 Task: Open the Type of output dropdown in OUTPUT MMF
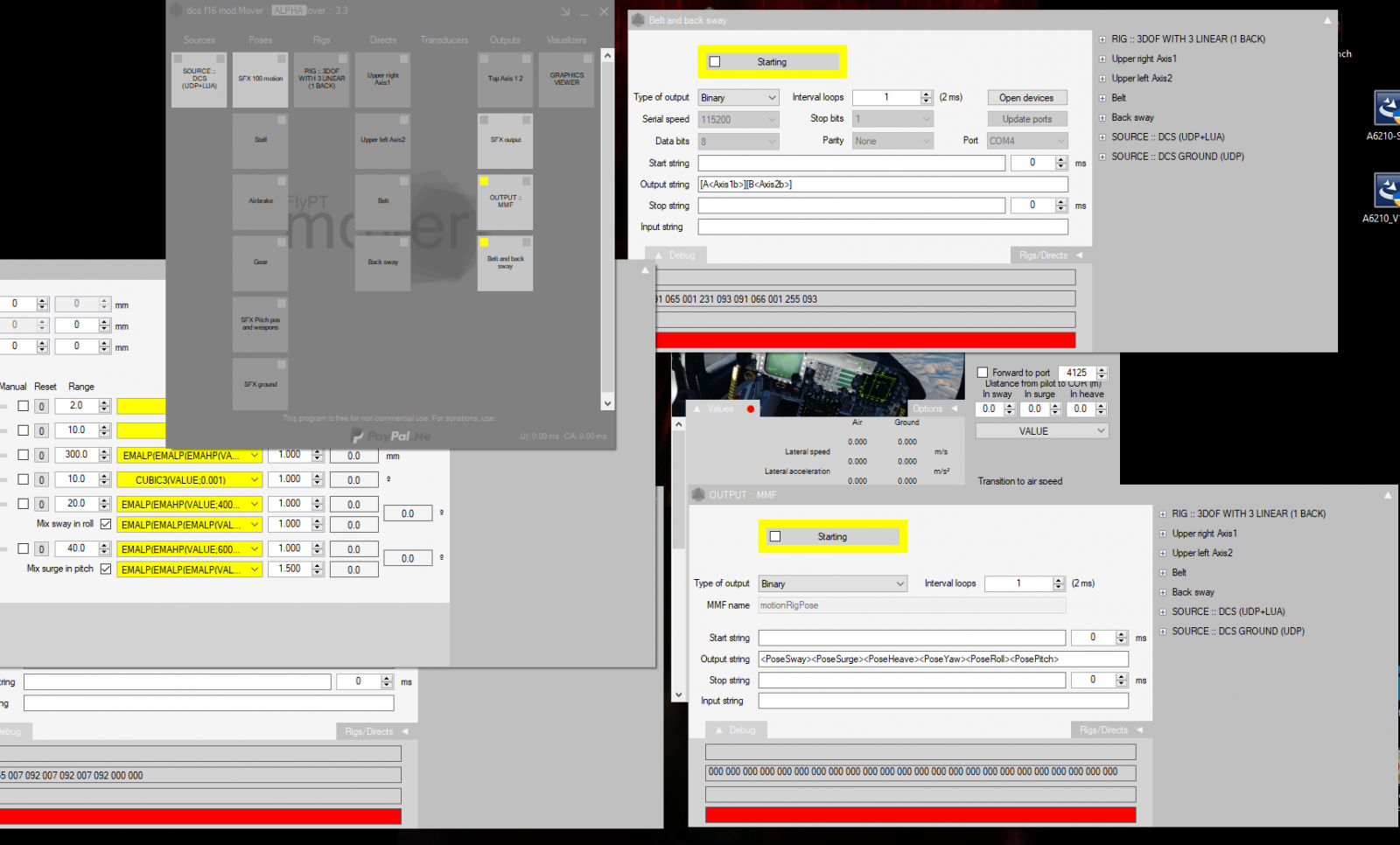pos(832,583)
